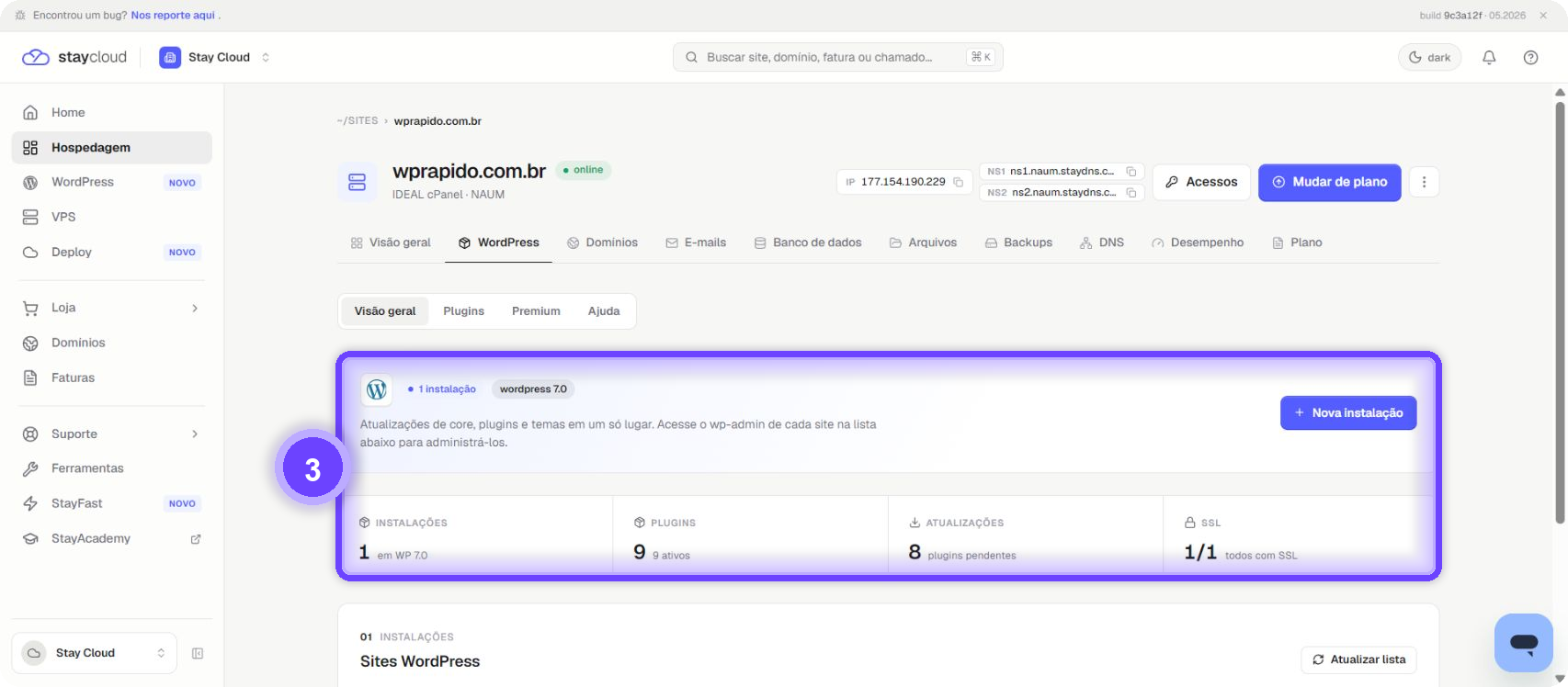The height and width of the screenshot is (687, 1568).
Task: Open Deploy in the sidebar
Action: (x=112, y=252)
